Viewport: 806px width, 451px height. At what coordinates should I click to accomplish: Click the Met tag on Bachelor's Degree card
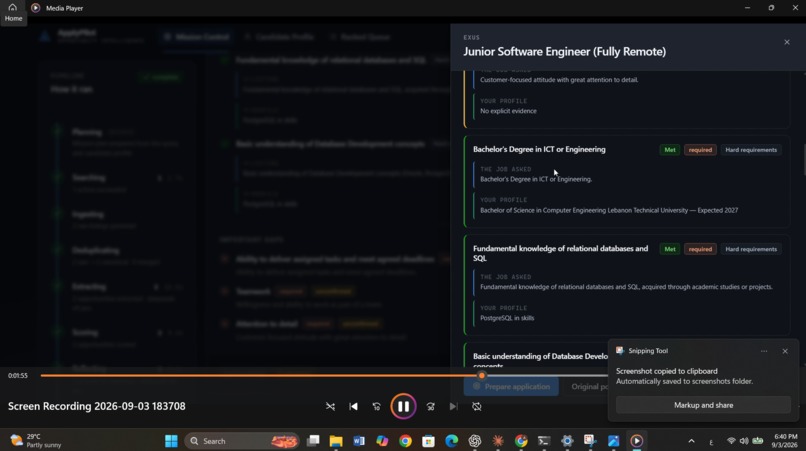[x=669, y=150]
